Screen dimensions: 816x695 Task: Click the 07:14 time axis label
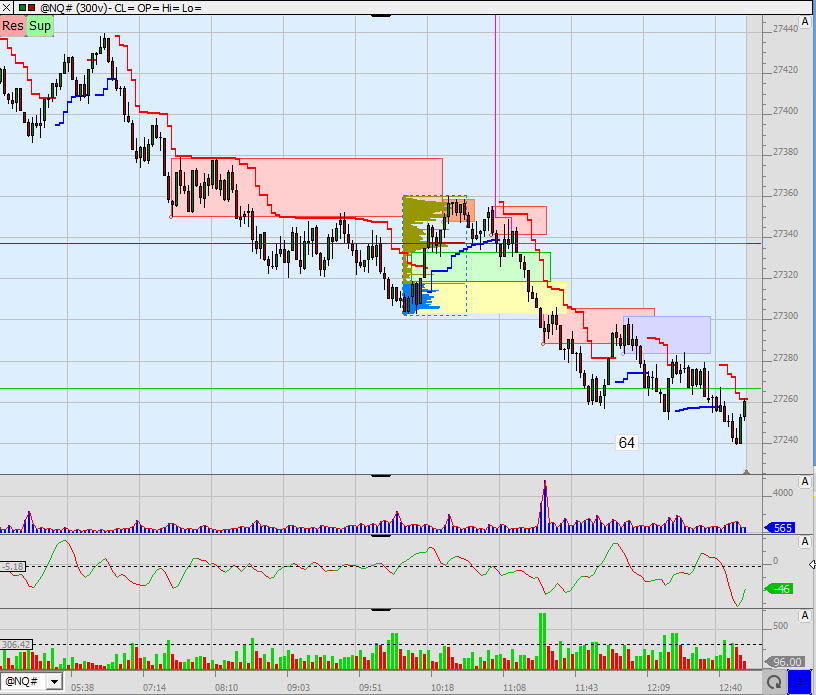click(x=155, y=688)
